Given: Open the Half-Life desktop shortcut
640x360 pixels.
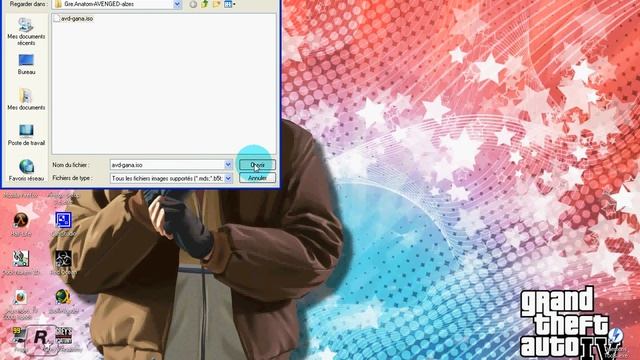Looking at the screenshot, I should (x=20, y=220).
